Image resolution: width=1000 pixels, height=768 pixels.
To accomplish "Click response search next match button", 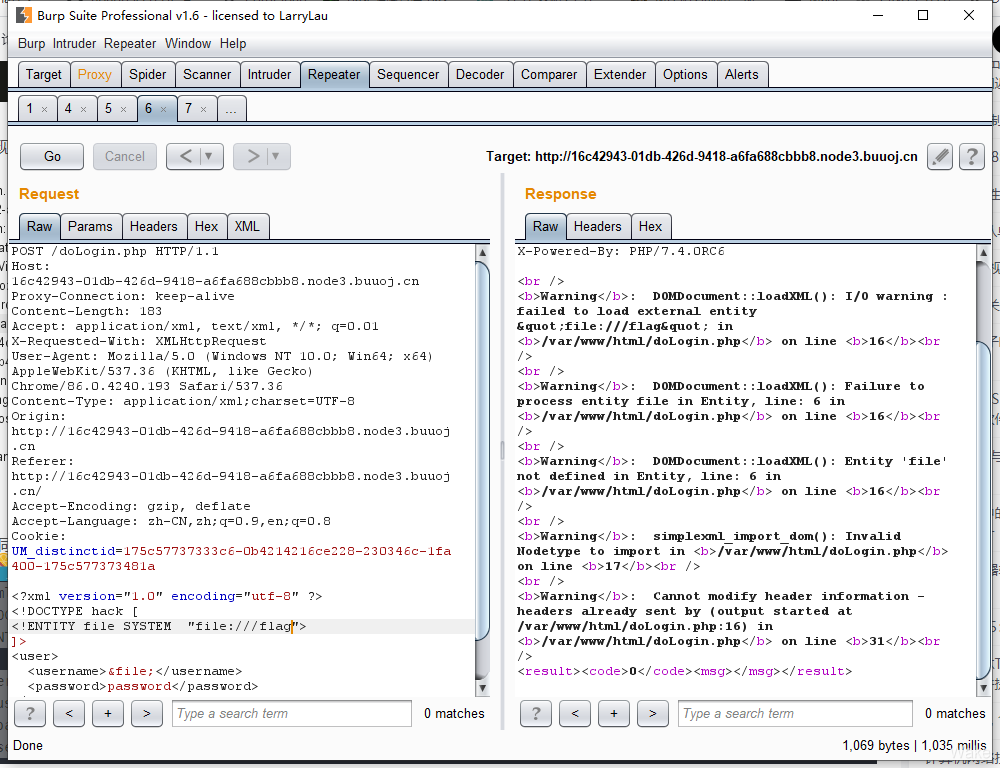I will pos(652,713).
